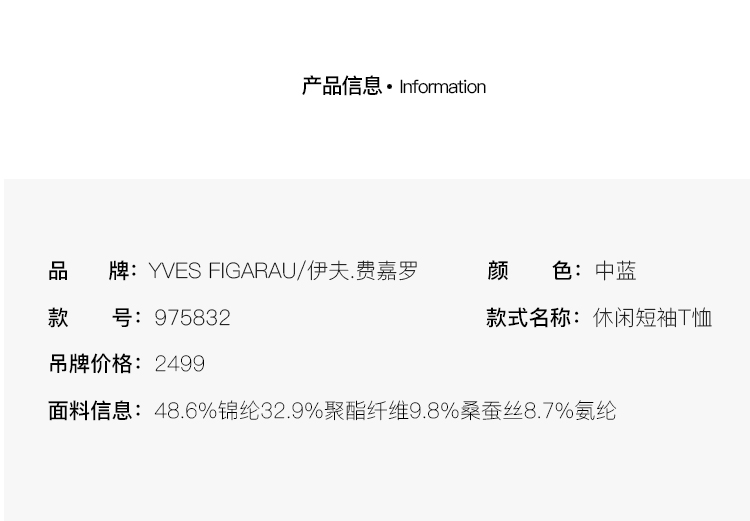Image resolution: width=750 pixels, height=521 pixels.
Task: Click the tag price 2499
Action: click(x=180, y=364)
